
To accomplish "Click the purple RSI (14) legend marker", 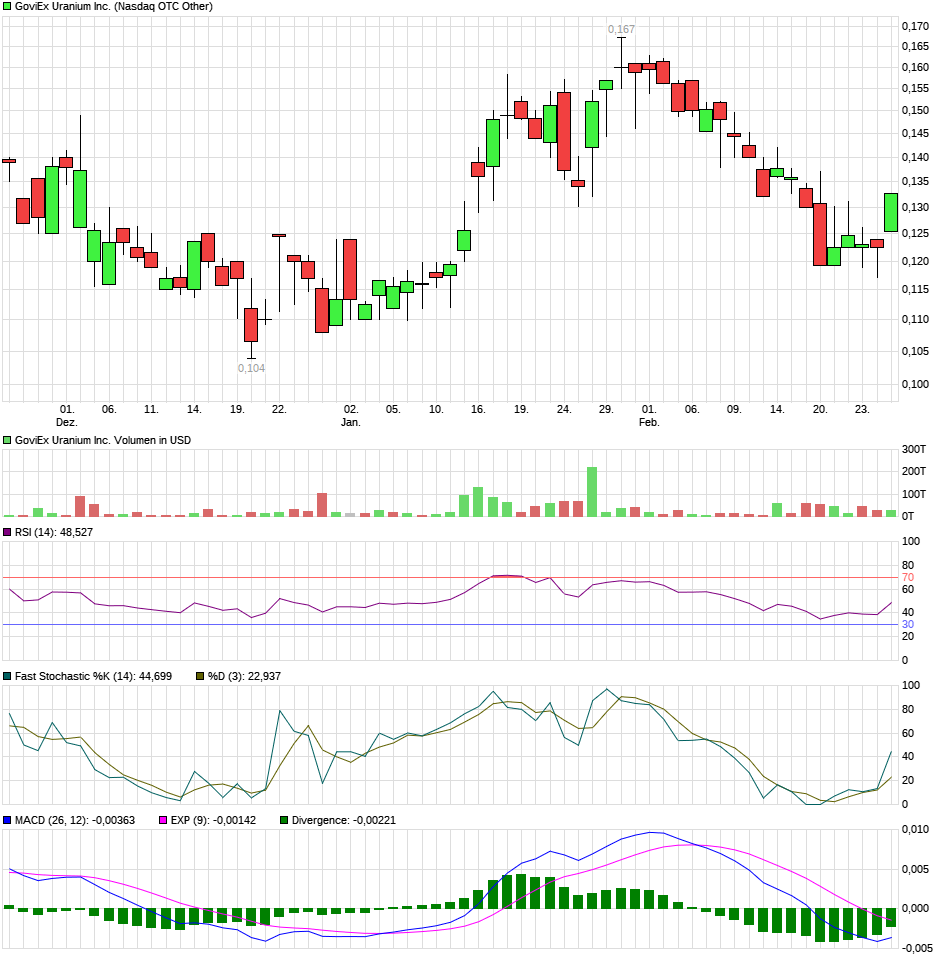I will point(8,533).
